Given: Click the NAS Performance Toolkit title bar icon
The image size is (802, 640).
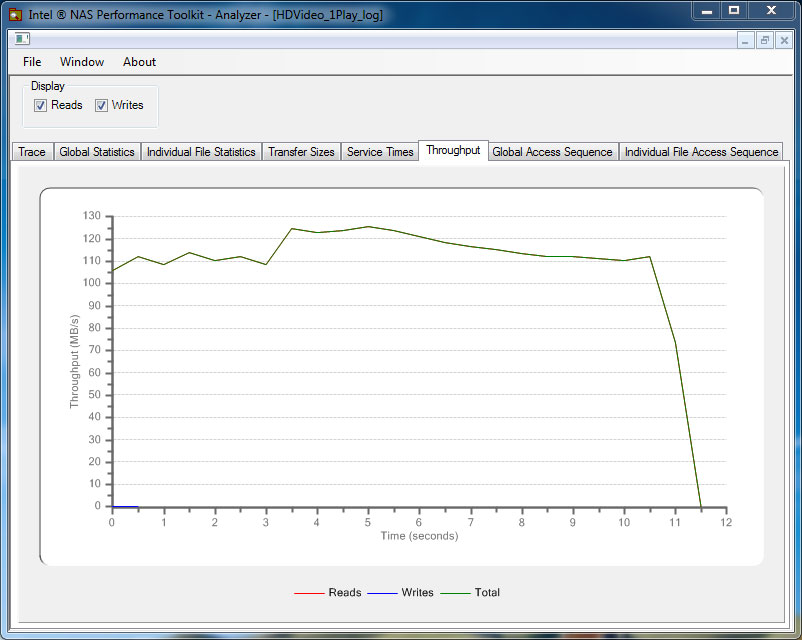Looking at the screenshot, I should tap(15, 15).
